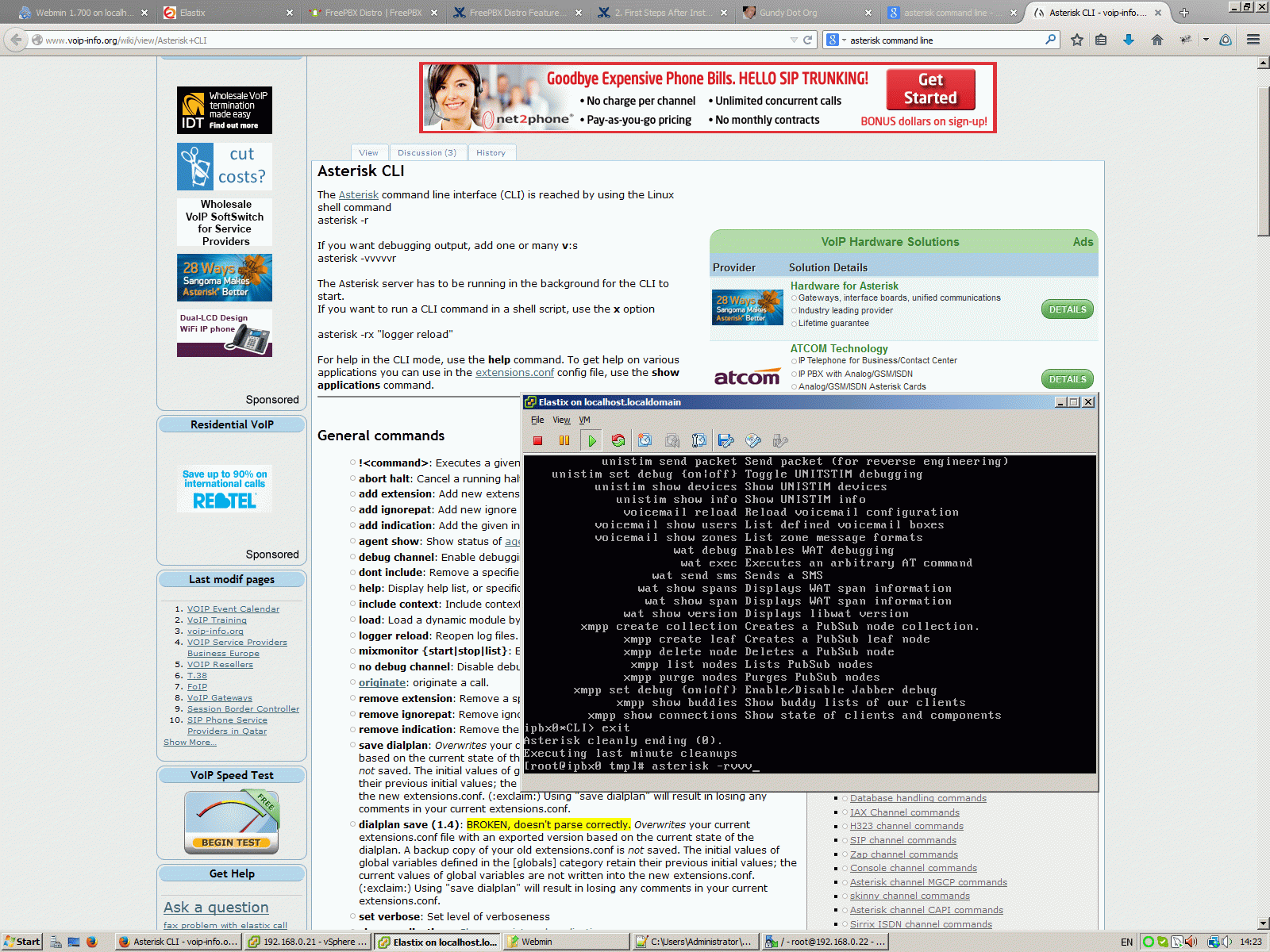The image size is (1270, 952).
Task: Open the Hardware for Asterisk link
Action: 845,286
